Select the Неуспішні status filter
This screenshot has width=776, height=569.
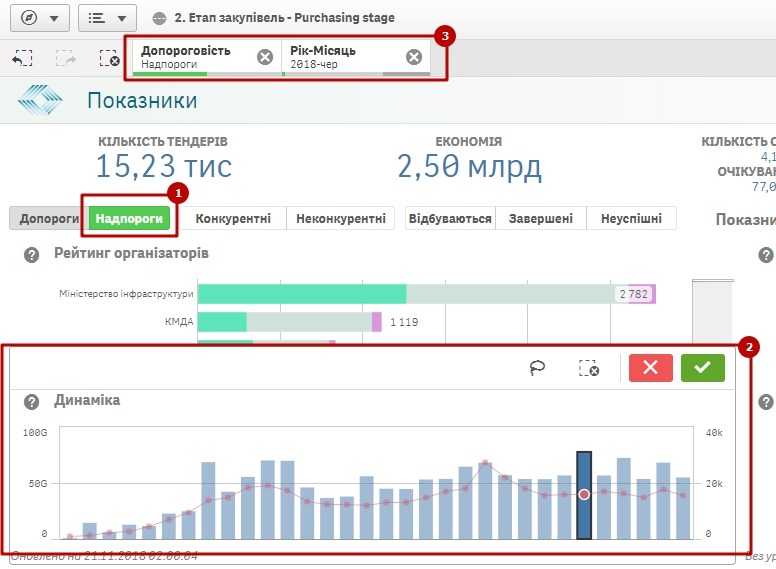(x=631, y=218)
